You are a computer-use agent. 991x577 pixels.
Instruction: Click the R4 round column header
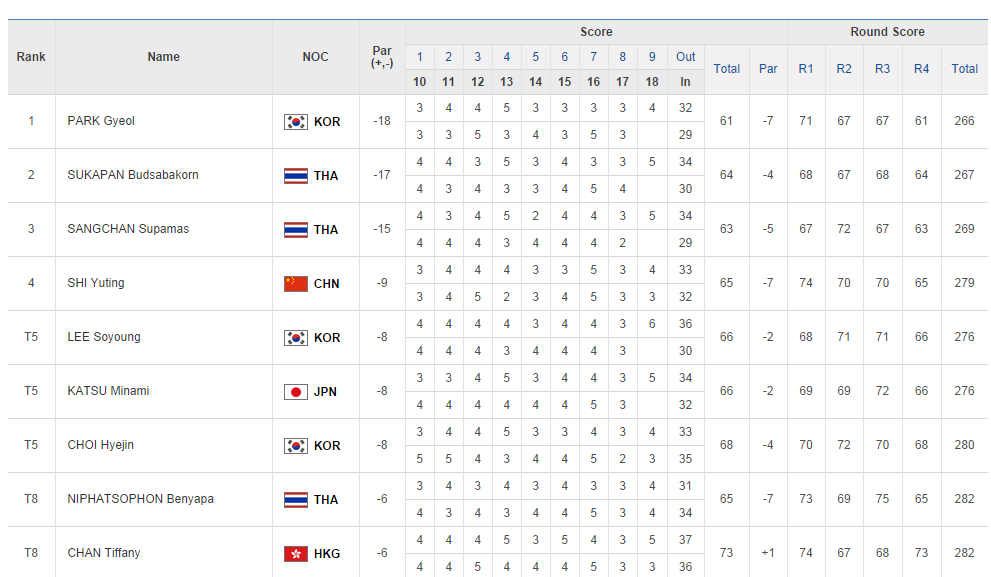921,69
